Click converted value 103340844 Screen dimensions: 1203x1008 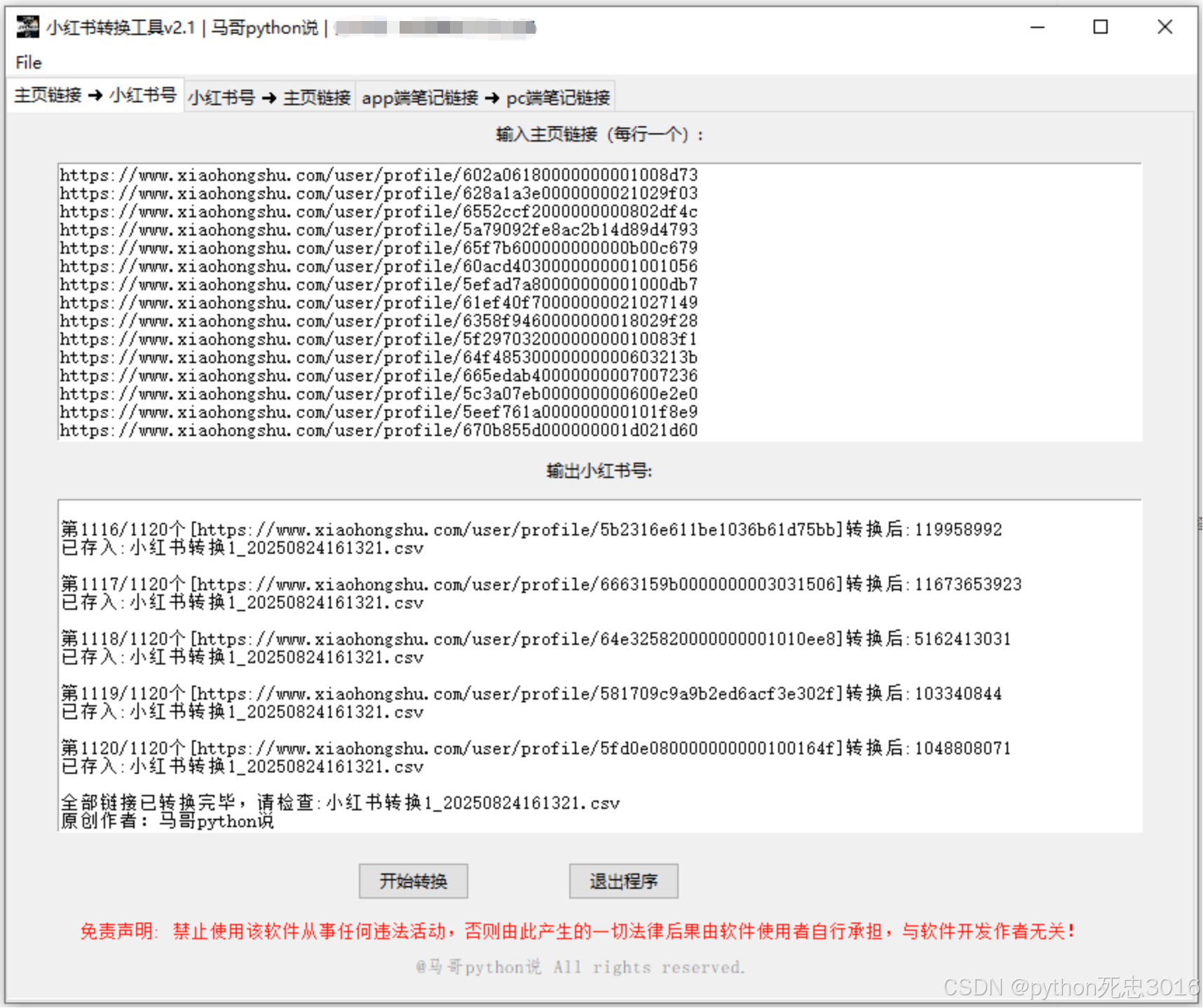click(x=958, y=693)
